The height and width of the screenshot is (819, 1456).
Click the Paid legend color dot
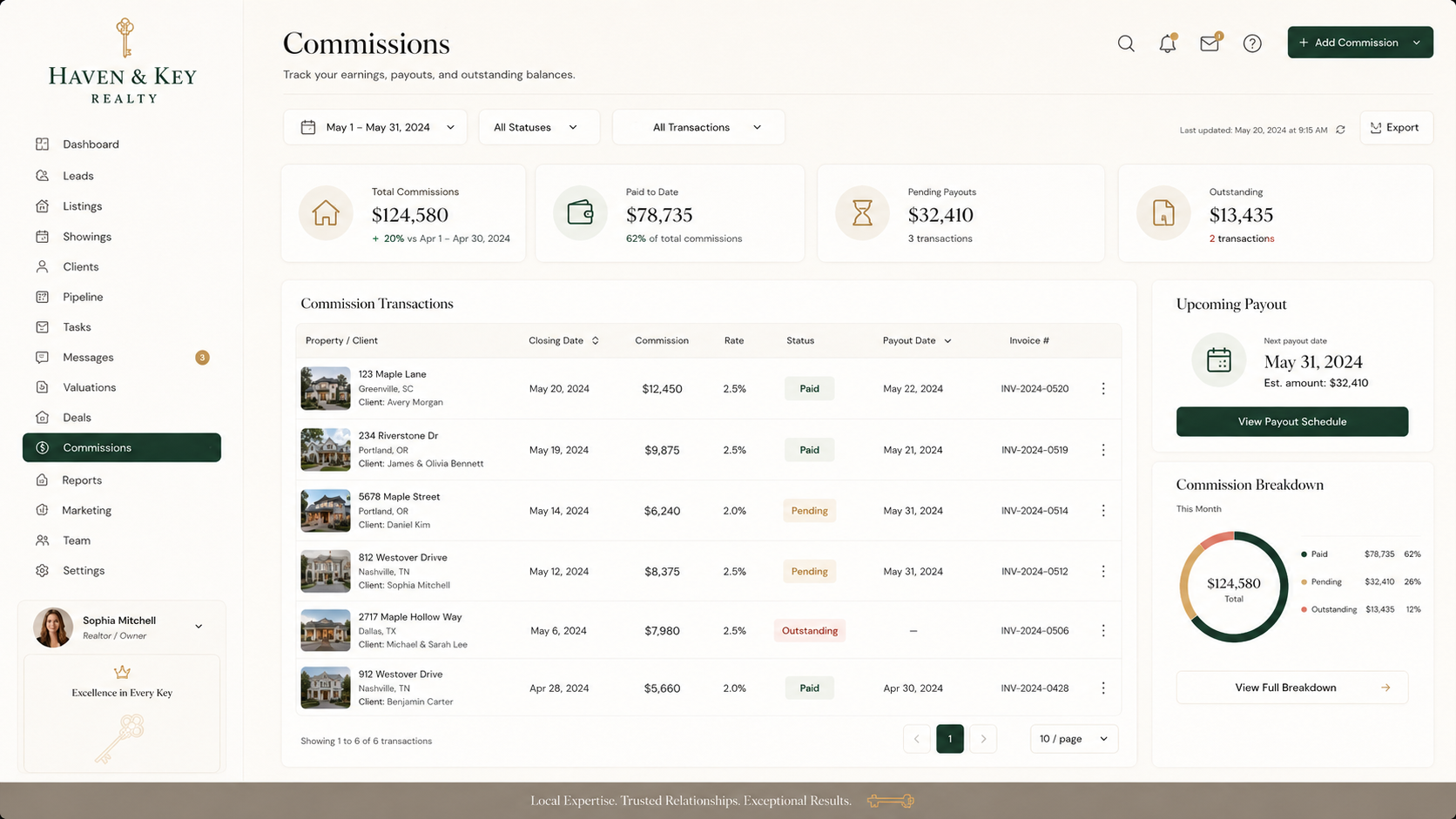tap(1304, 554)
